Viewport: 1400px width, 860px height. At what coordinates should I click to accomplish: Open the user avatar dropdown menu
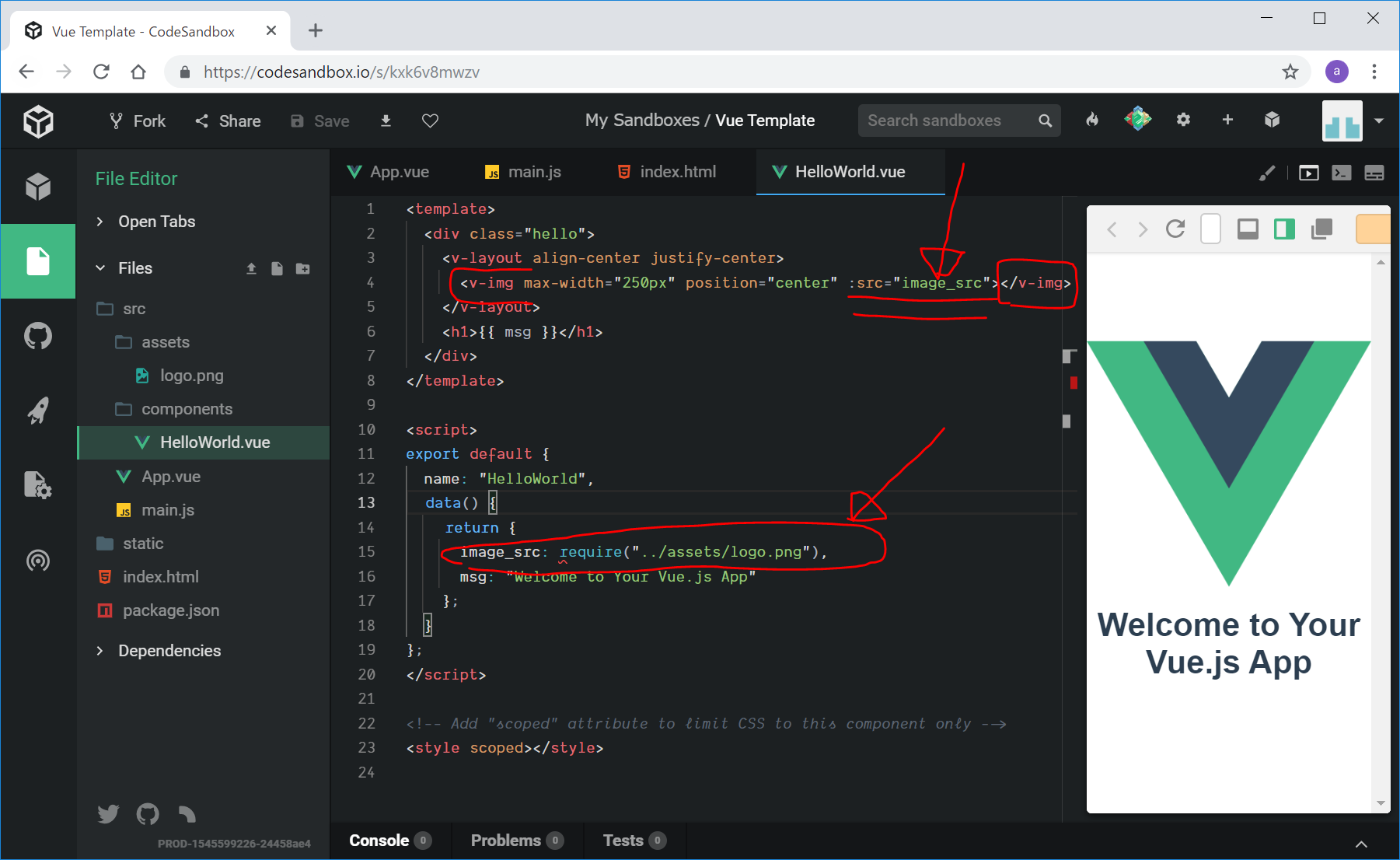(1378, 121)
